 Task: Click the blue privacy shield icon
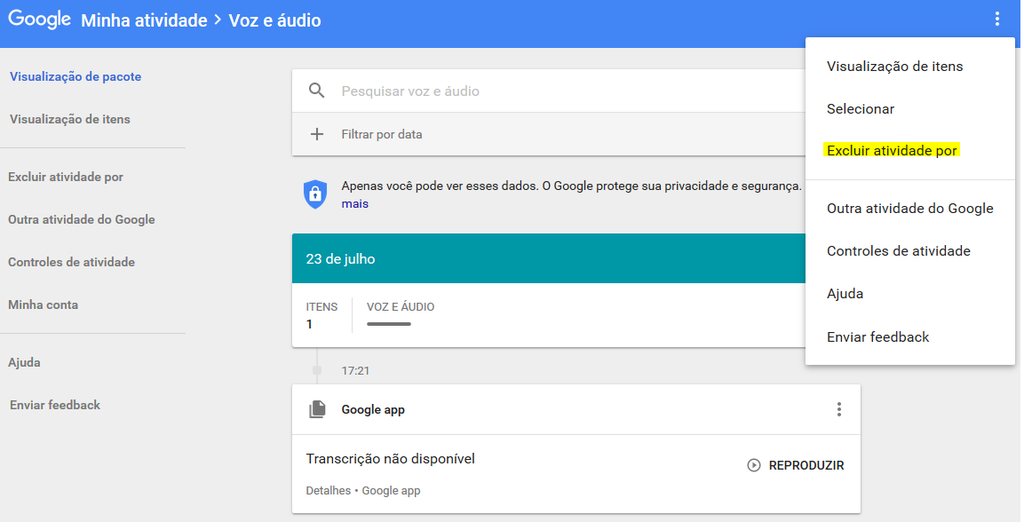315,194
